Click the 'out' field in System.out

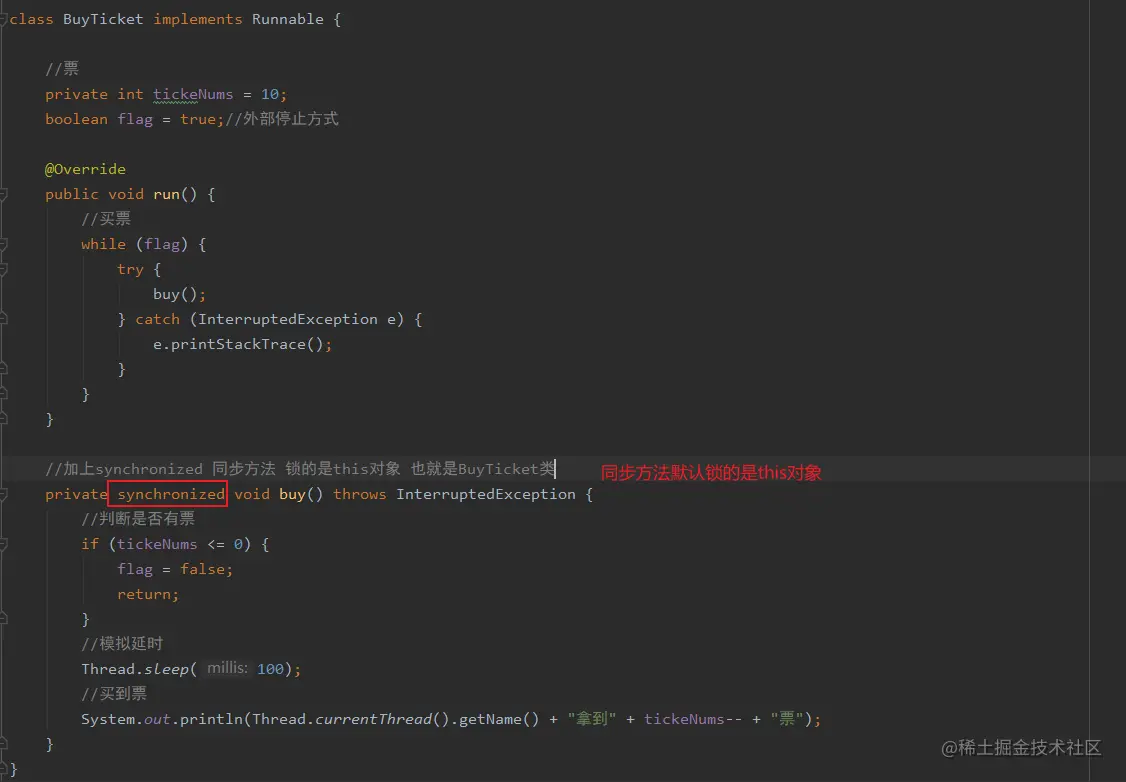coord(157,719)
